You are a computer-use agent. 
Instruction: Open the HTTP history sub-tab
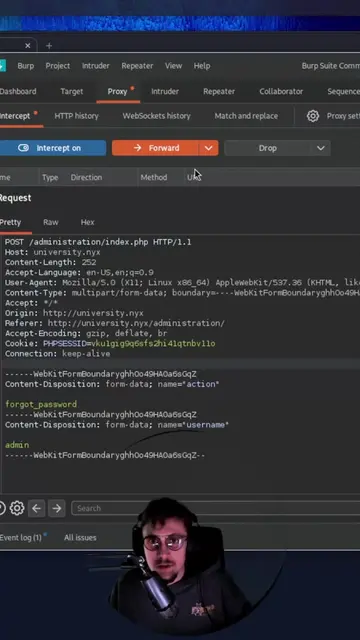pyautogui.click(x=76, y=116)
